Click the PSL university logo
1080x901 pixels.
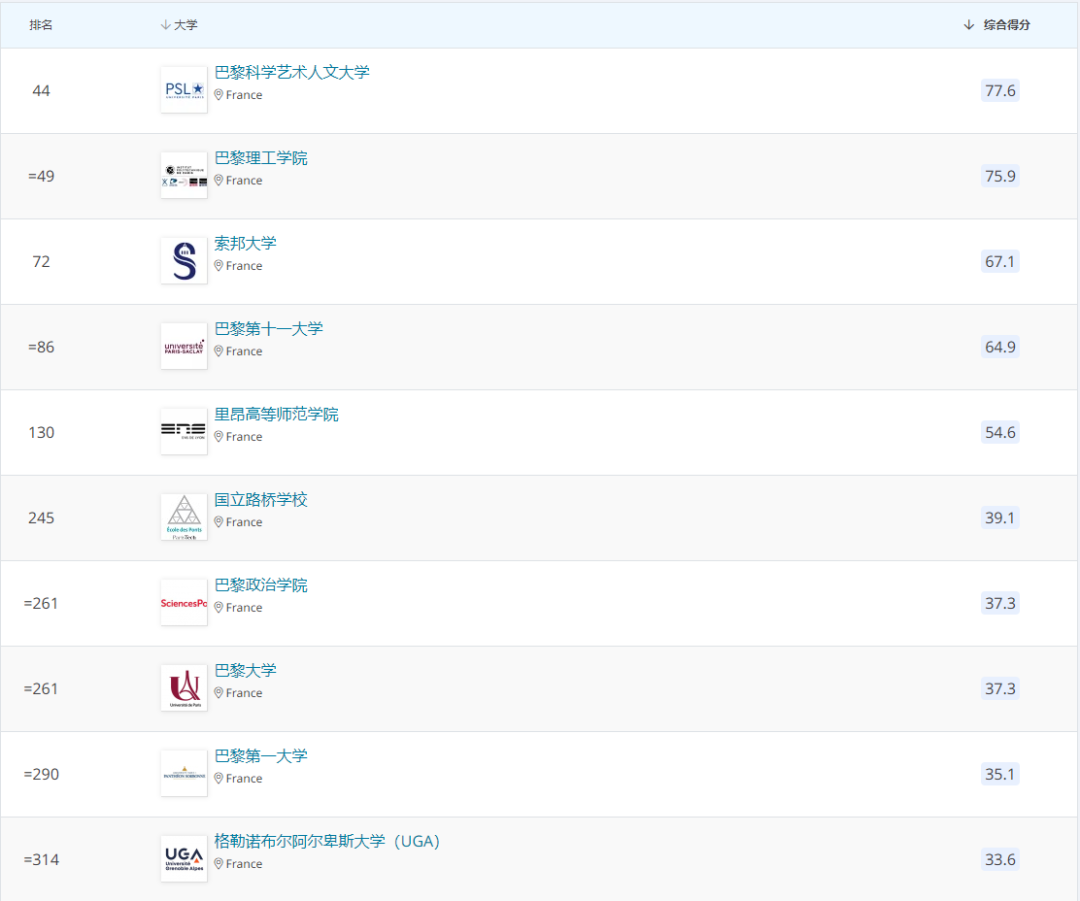[184, 90]
